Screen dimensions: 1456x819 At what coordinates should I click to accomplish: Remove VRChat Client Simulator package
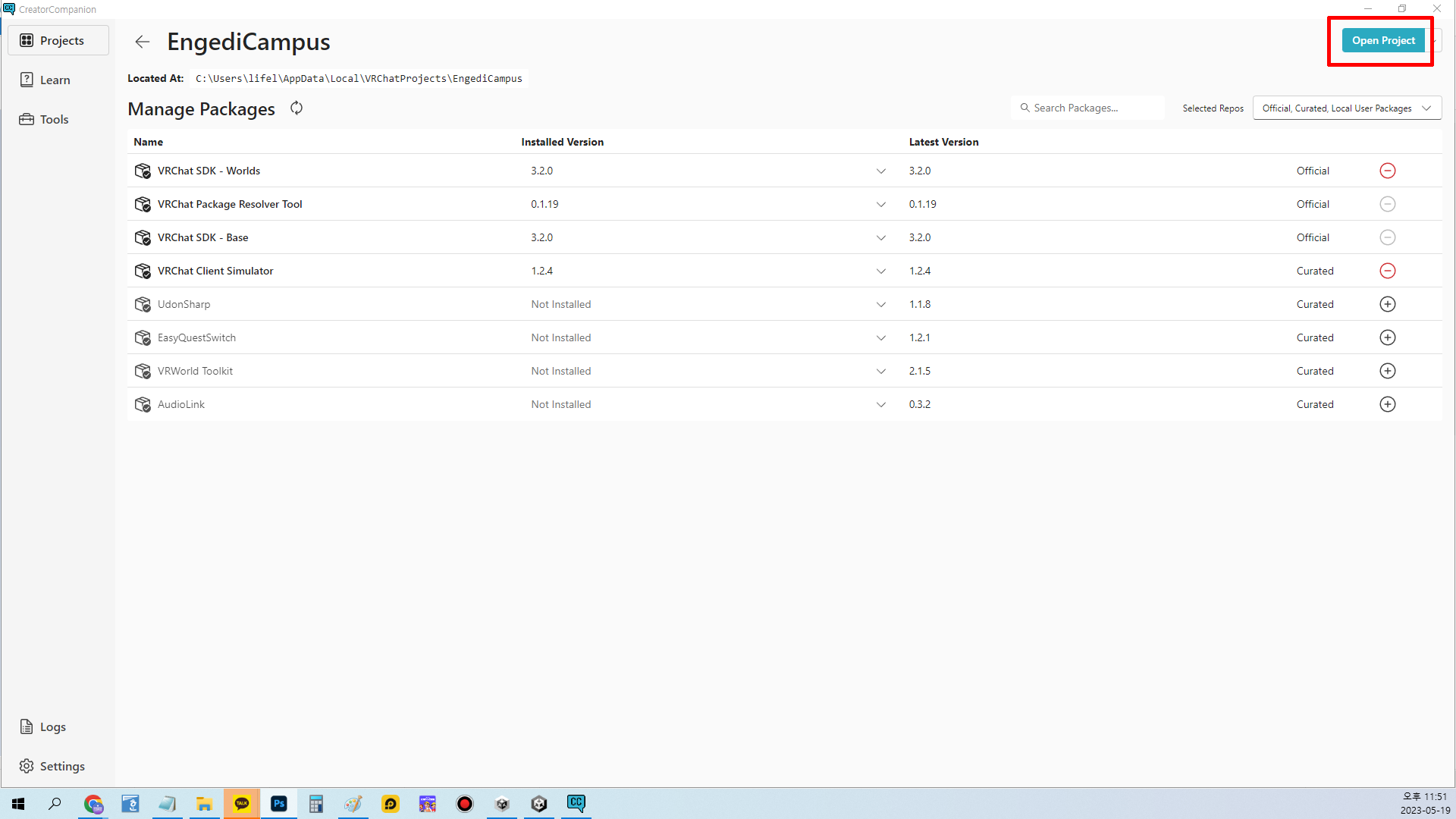(1387, 271)
